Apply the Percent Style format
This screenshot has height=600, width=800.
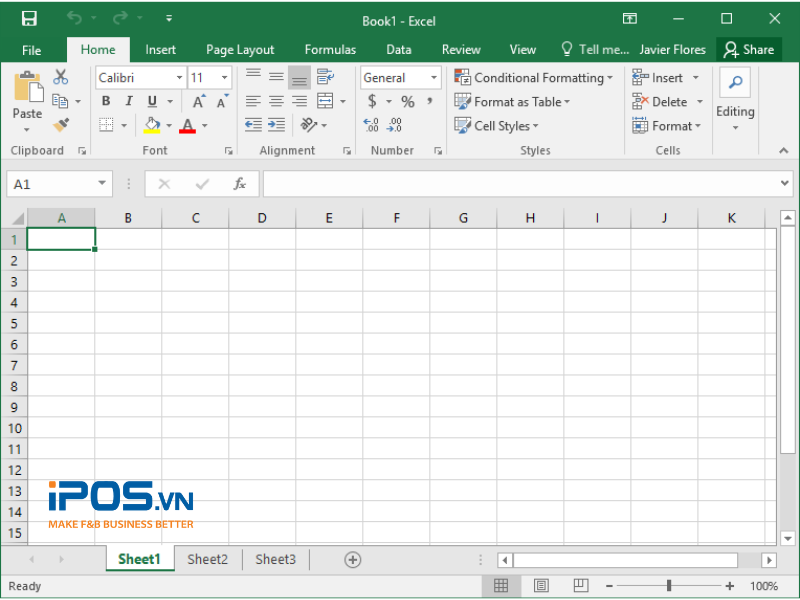(409, 101)
